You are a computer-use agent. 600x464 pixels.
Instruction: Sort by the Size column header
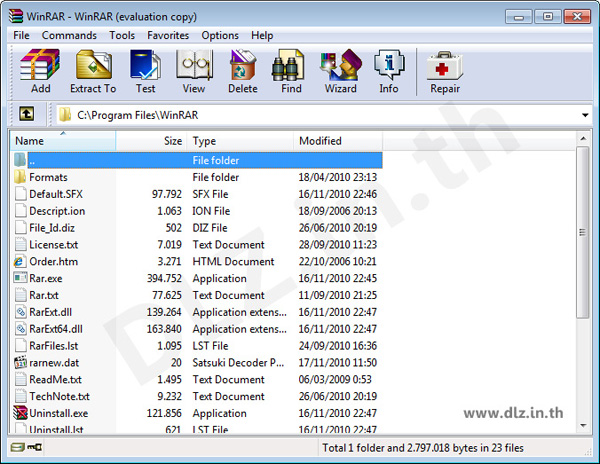click(151, 141)
